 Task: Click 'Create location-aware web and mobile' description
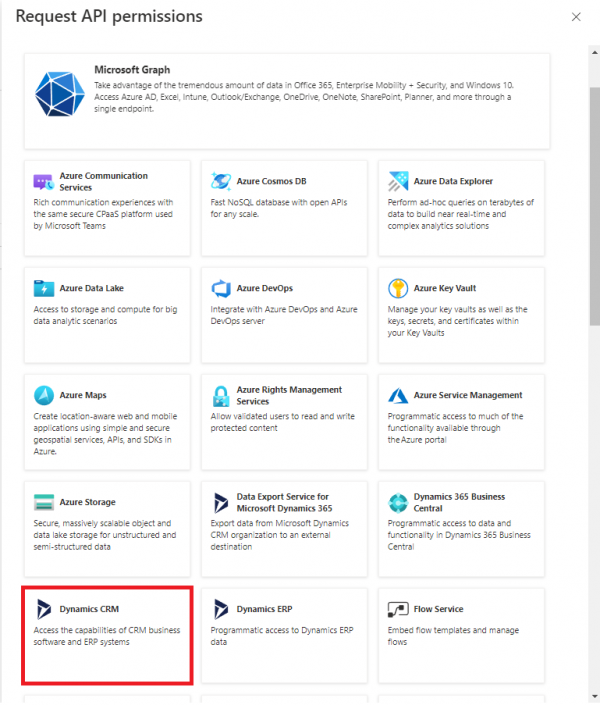[x=105, y=434]
